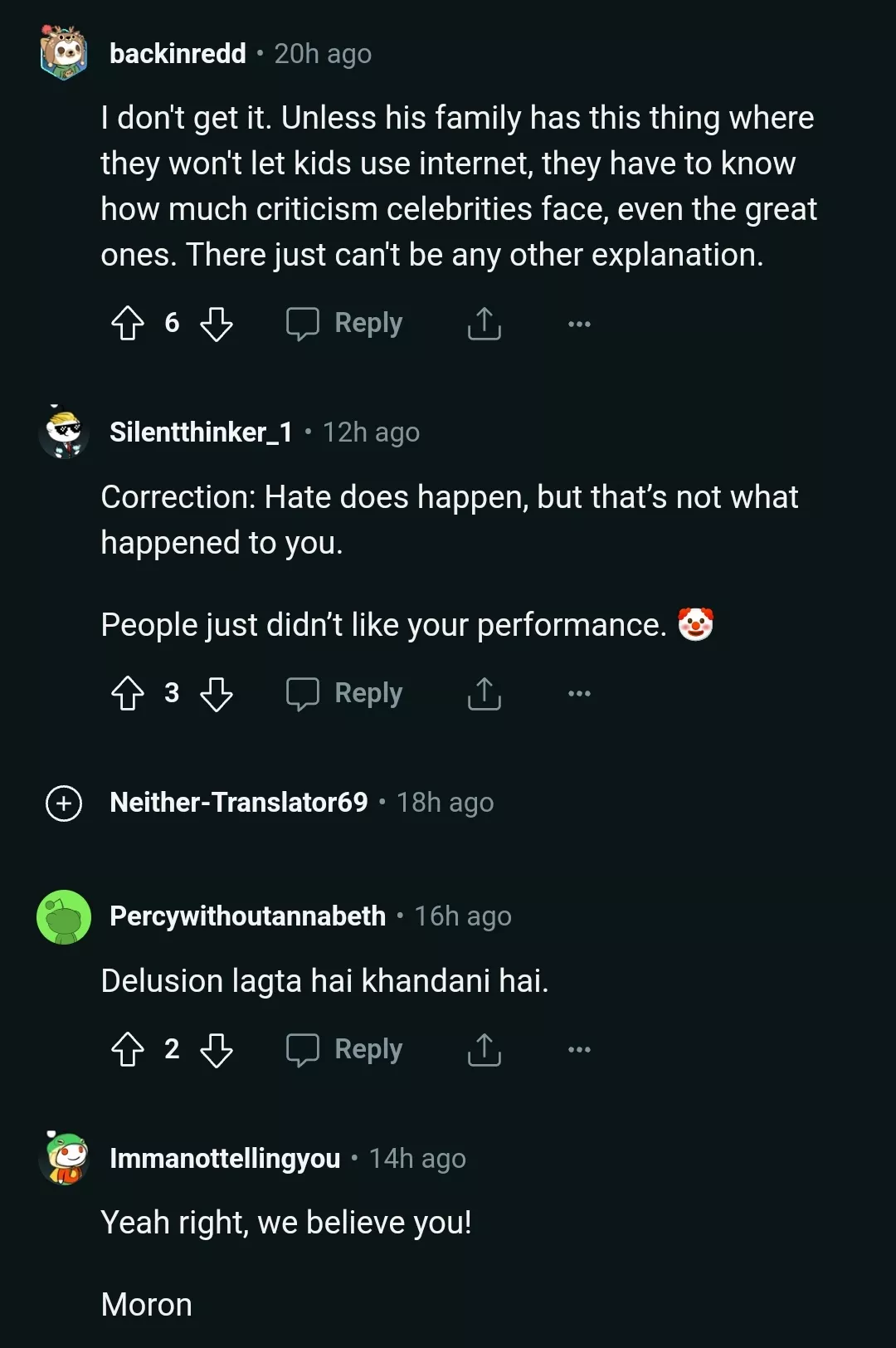
Task: Upvote backinredd's comment
Action: [128, 323]
